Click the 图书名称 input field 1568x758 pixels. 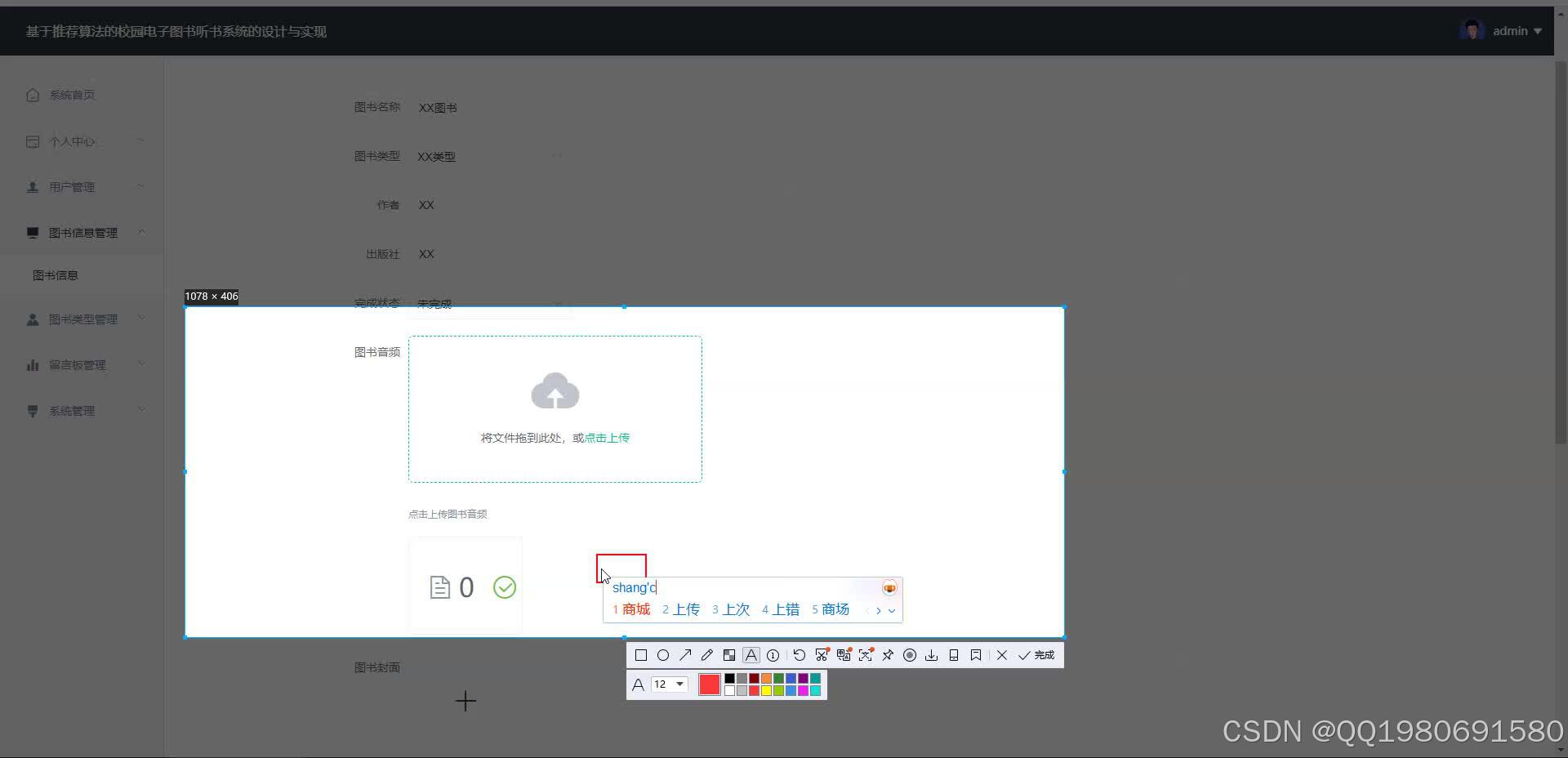pos(490,107)
